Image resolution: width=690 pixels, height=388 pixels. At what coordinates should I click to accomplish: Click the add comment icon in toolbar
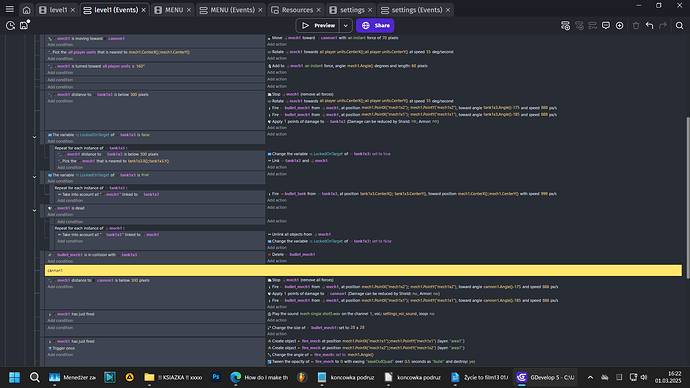click(606, 26)
